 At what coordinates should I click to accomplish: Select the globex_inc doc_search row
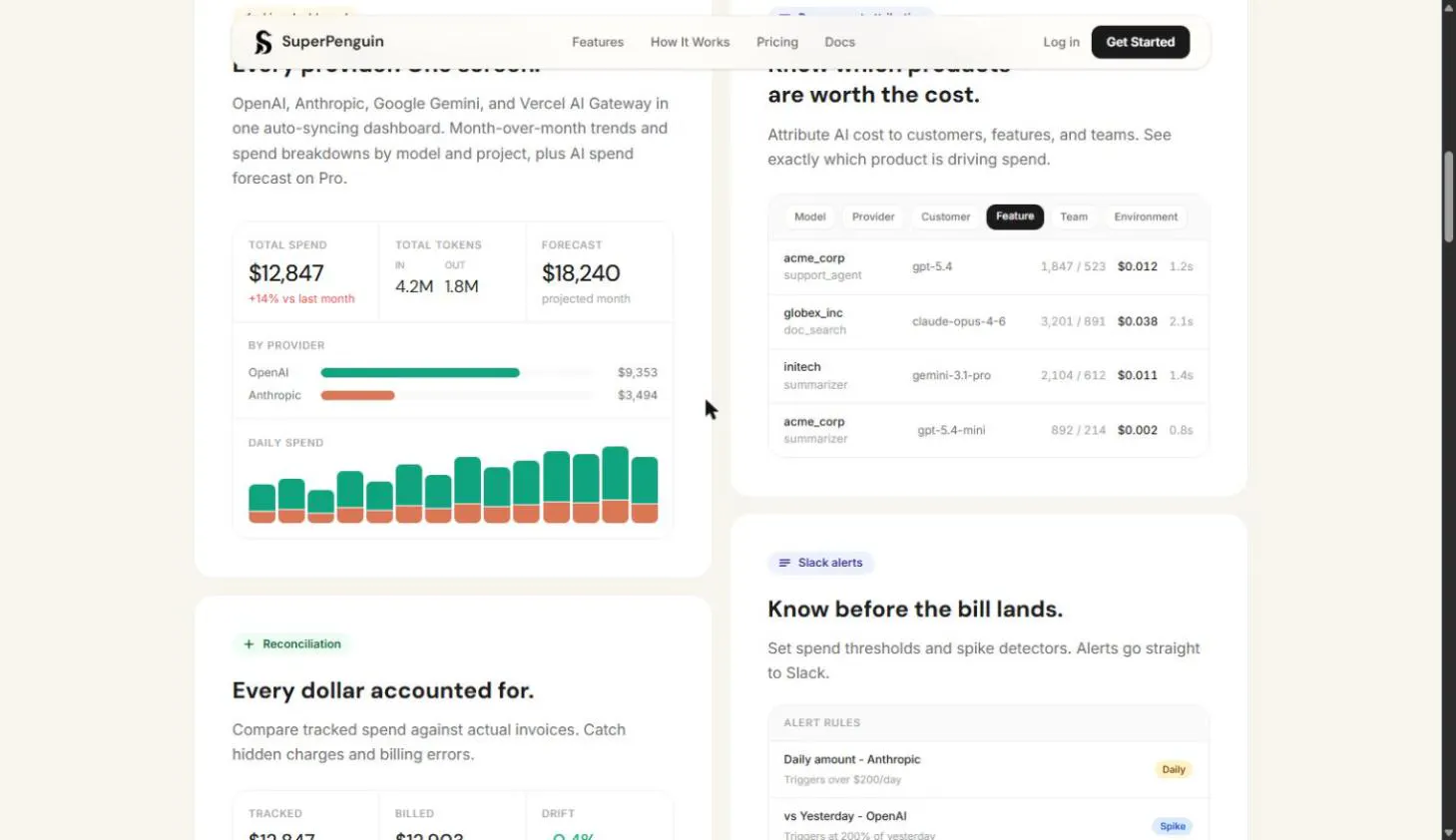pyautogui.click(x=988, y=321)
